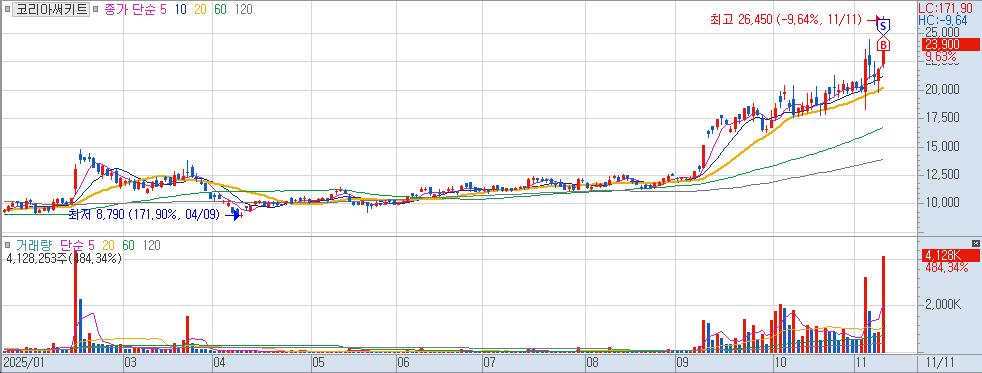Image resolution: width=982 pixels, height=373 pixels.
Task: Click the 2025/01 date axis label
Action: (x=25, y=363)
